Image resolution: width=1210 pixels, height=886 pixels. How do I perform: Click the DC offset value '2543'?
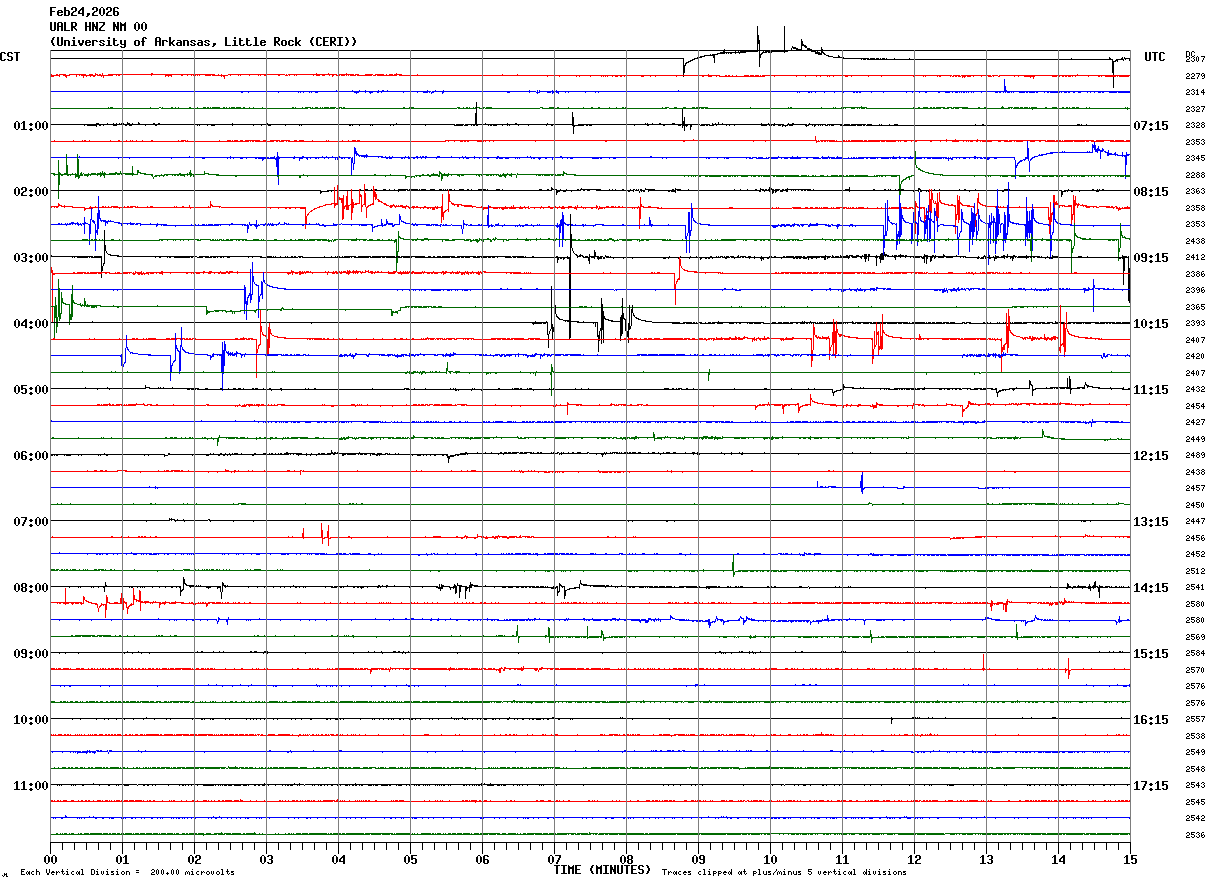coord(1195,785)
